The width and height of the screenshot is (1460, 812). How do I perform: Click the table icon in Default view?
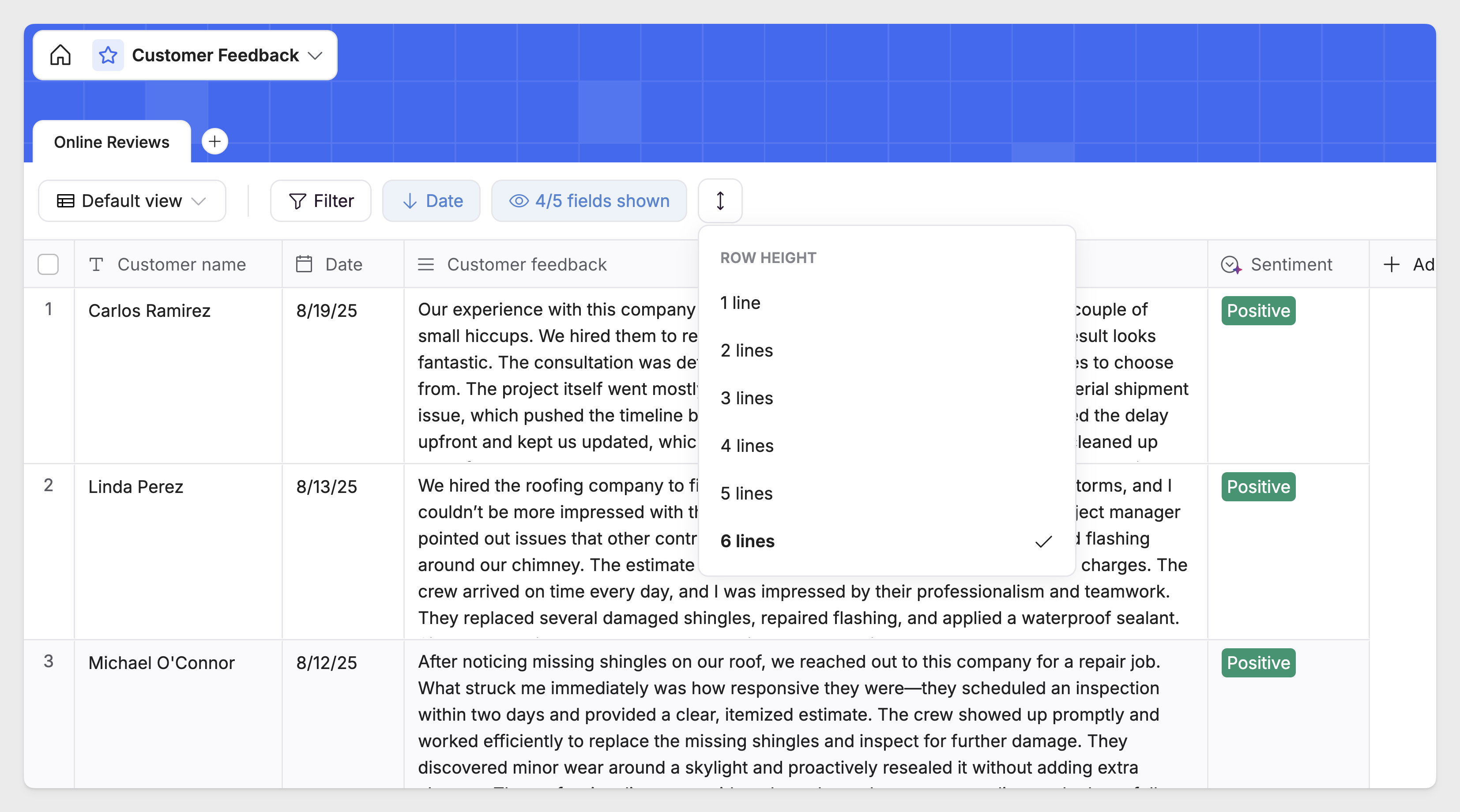pyautogui.click(x=66, y=201)
